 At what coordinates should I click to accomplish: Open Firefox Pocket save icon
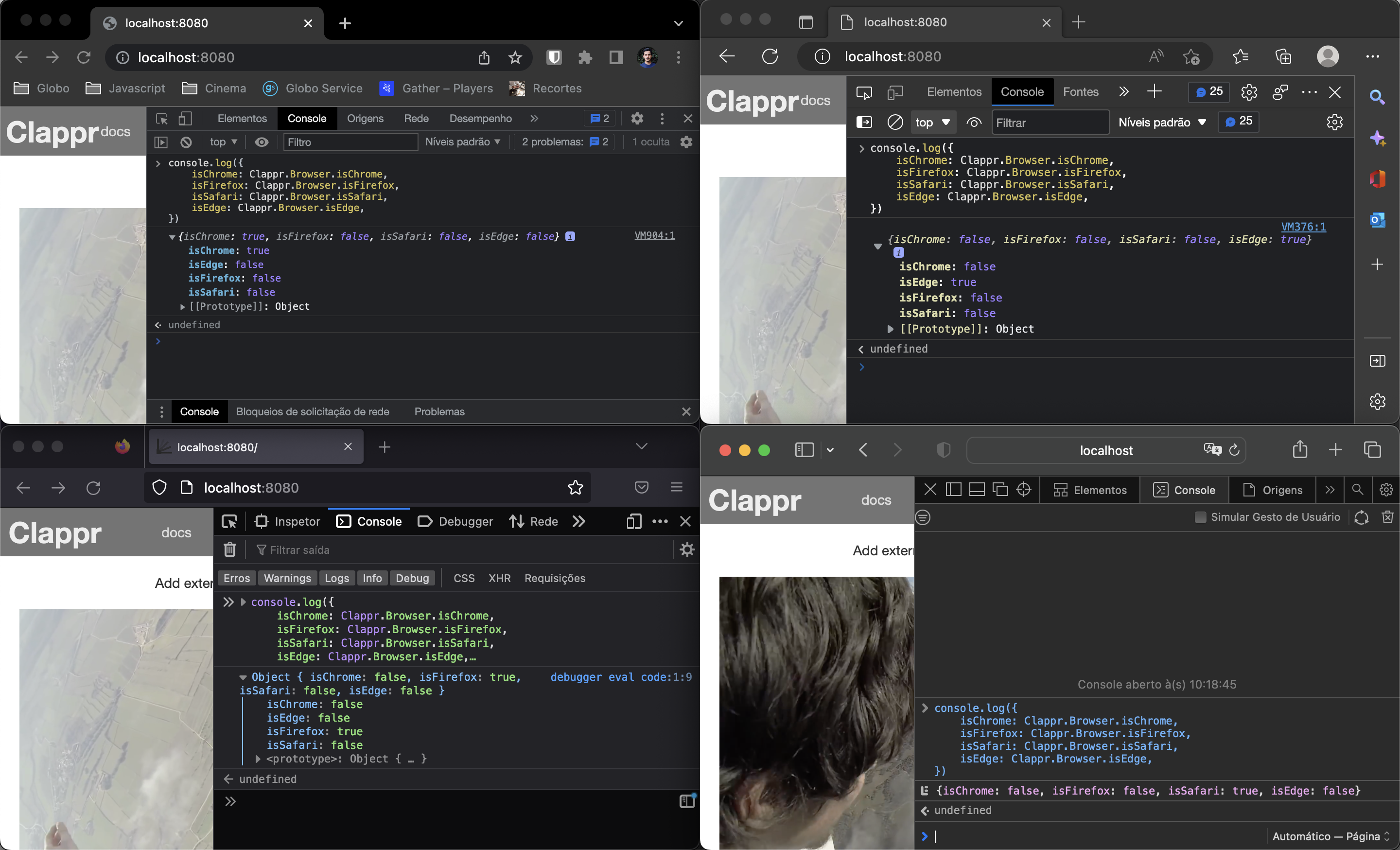pyautogui.click(x=642, y=488)
